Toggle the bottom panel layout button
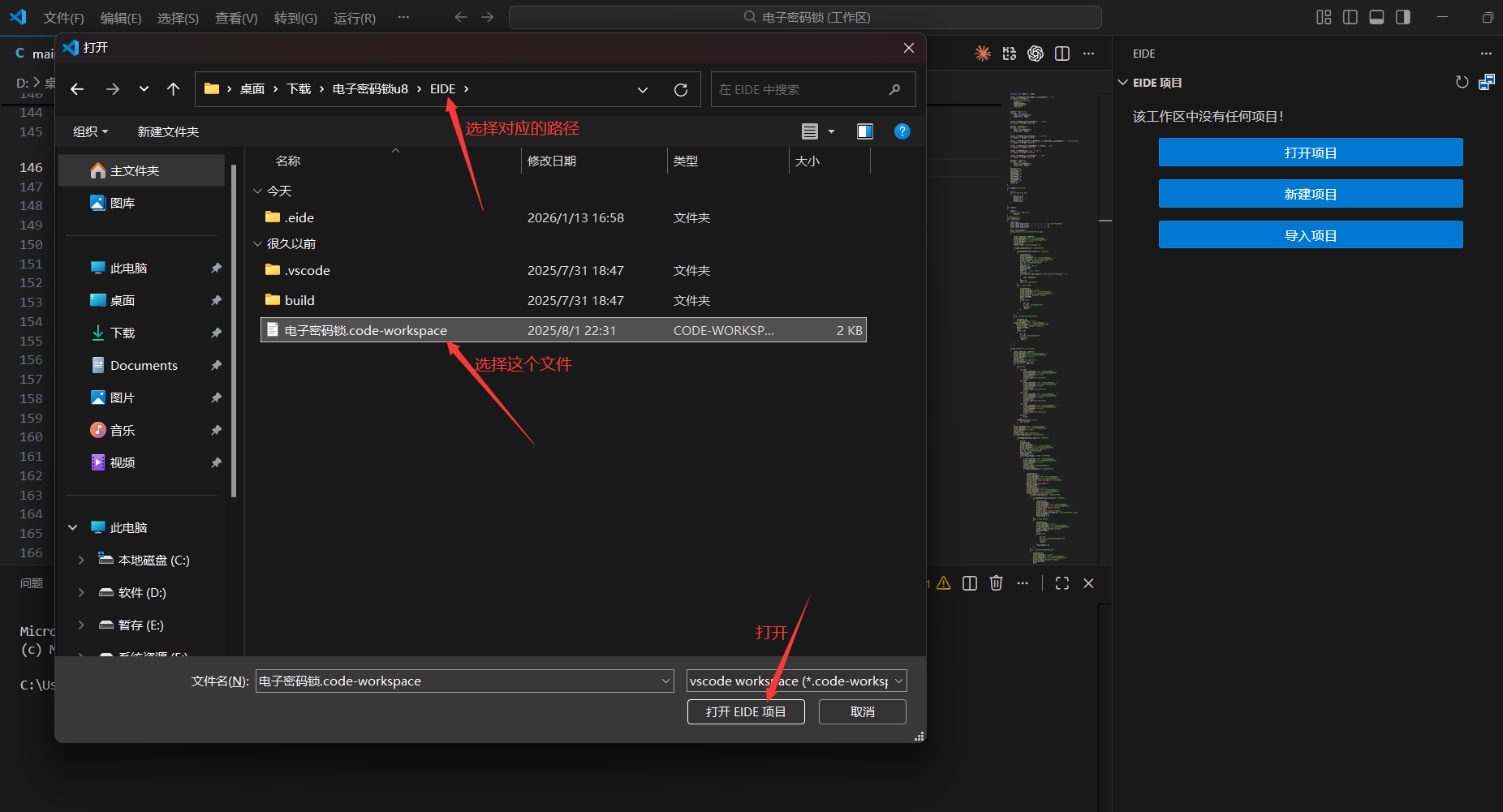 pos(1376,17)
